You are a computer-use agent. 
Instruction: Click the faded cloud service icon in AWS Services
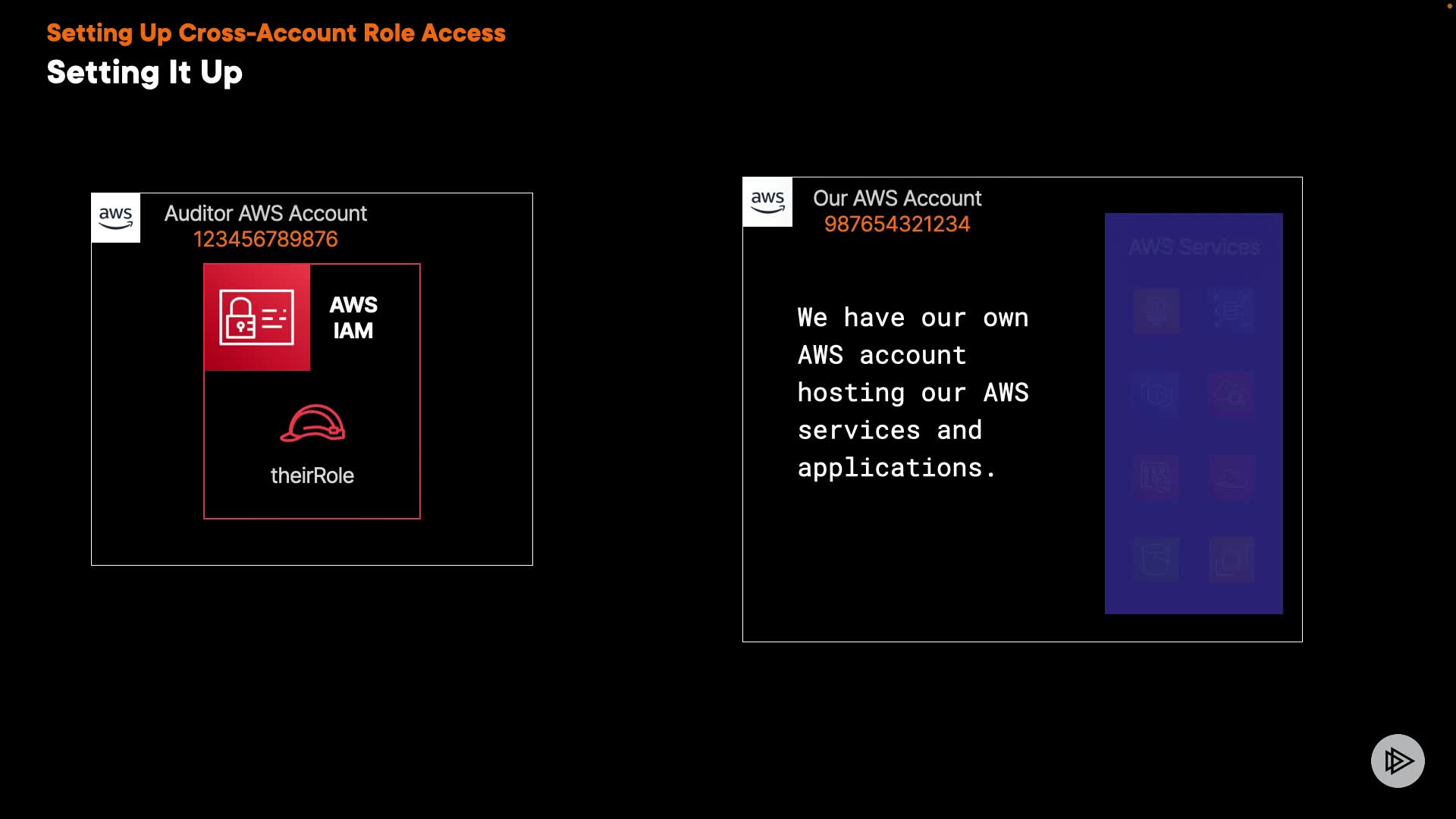(1232, 478)
